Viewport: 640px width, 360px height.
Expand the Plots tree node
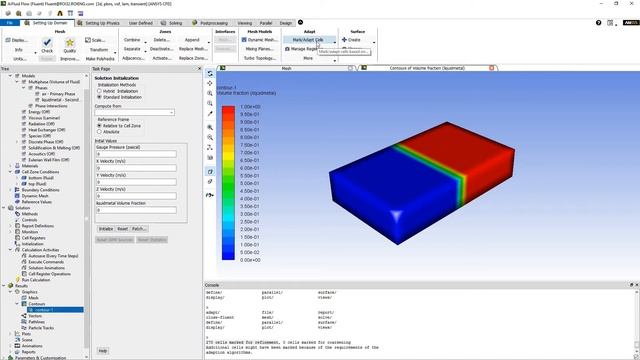point(11,334)
